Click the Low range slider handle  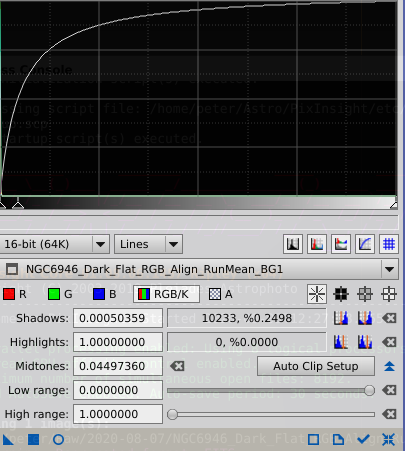[x=369, y=390]
